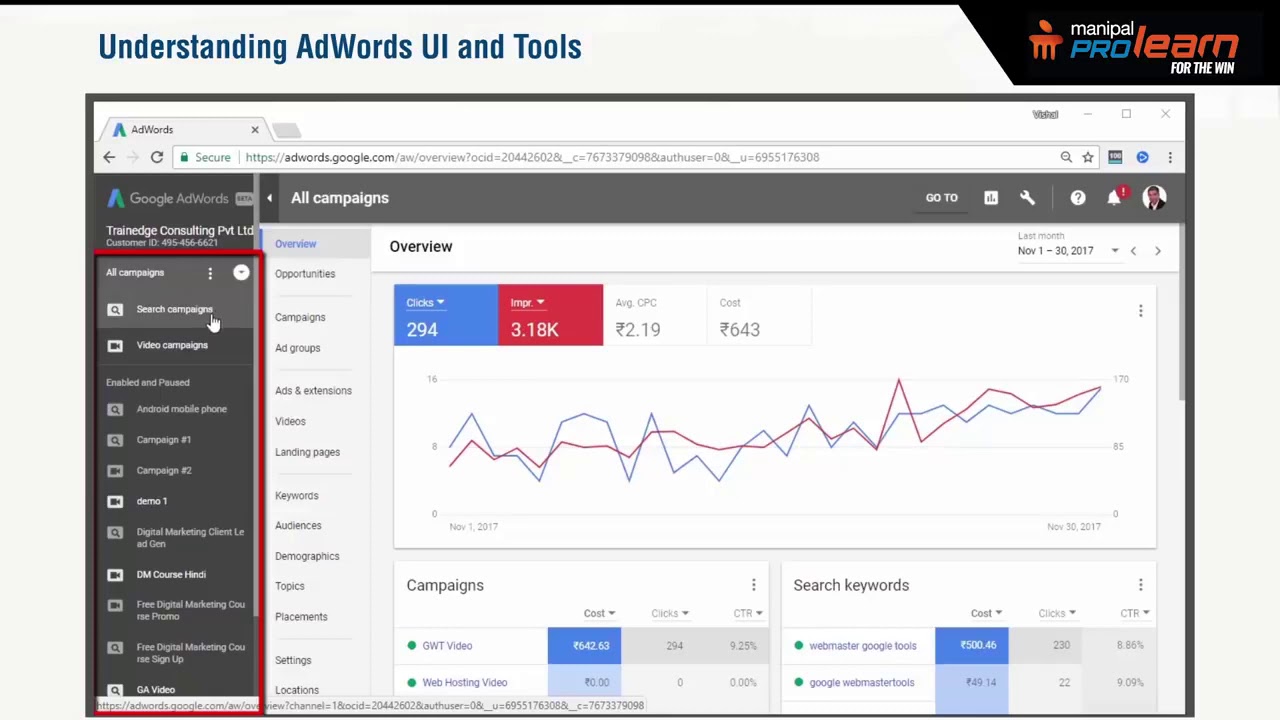Click the user profile avatar
This screenshot has height=720, width=1280.
pos(1154,198)
